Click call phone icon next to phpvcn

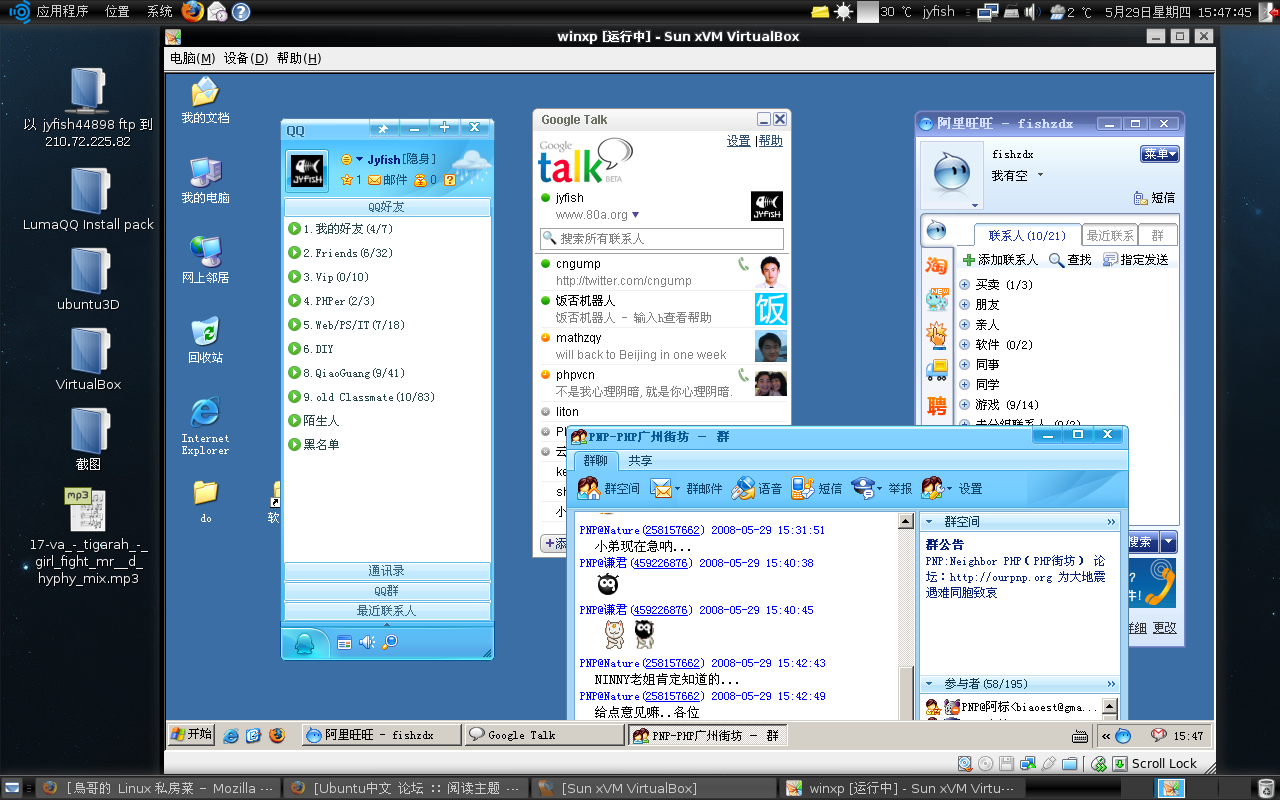[x=742, y=376]
